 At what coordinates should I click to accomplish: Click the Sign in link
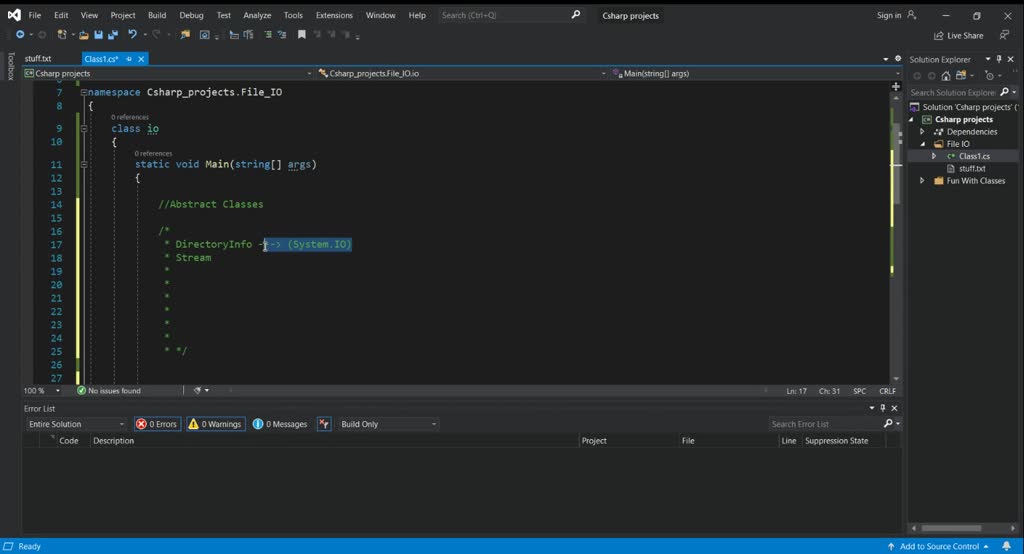coord(888,15)
